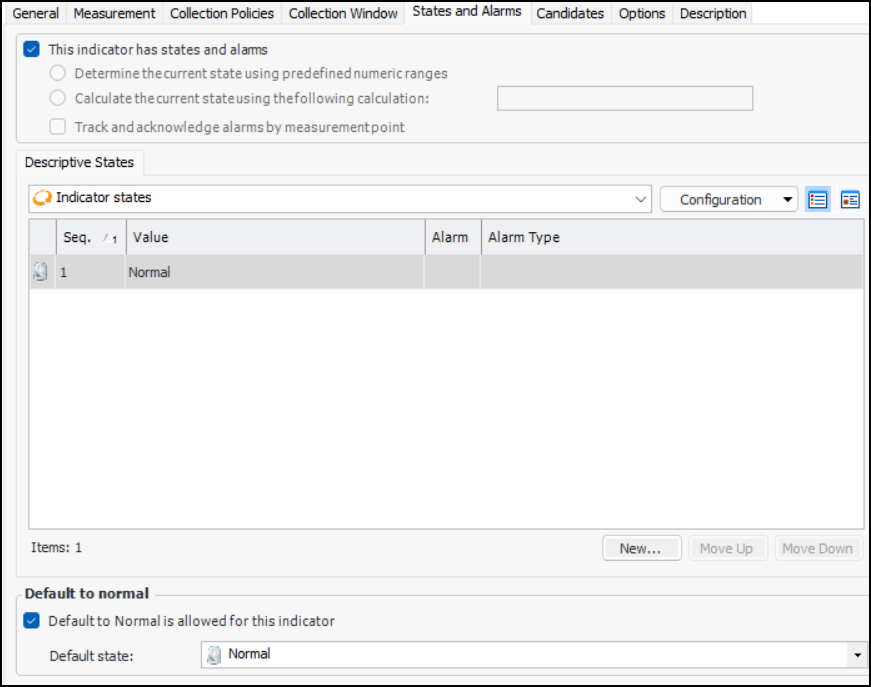Image resolution: width=871 pixels, height=687 pixels.
Task: Switch to list view icon
Action: point(818,200)
